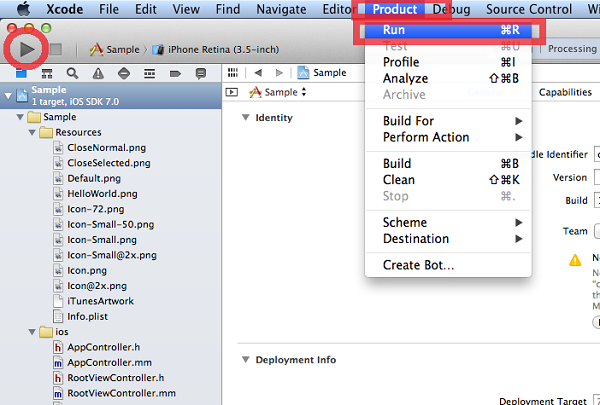This screenshot has width=600, height=405.
Task: Go back with the left arrow in jump bar
Action: pyautogui.click(x=258, y=72)
